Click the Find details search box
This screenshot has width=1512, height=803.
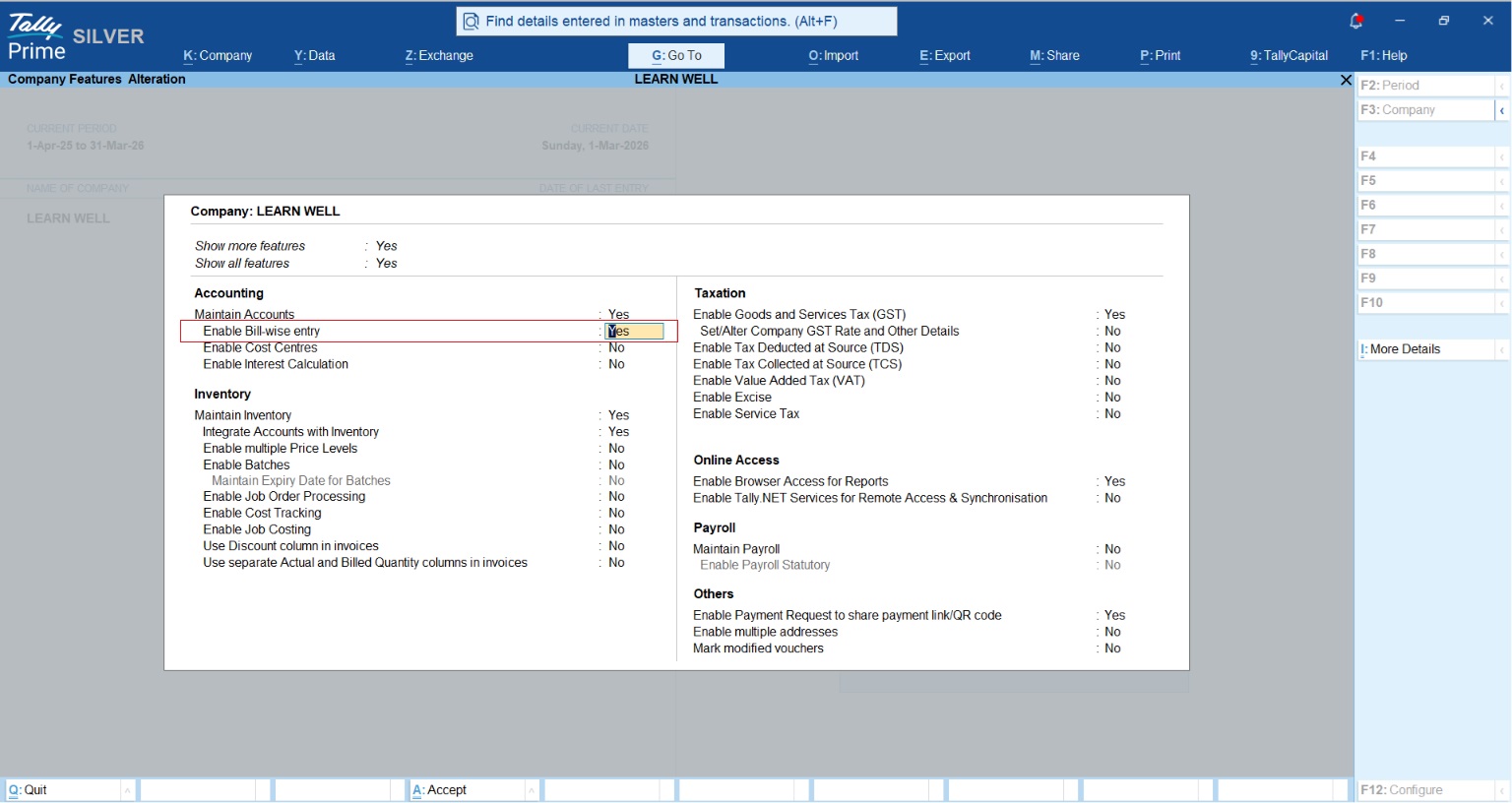677,22
